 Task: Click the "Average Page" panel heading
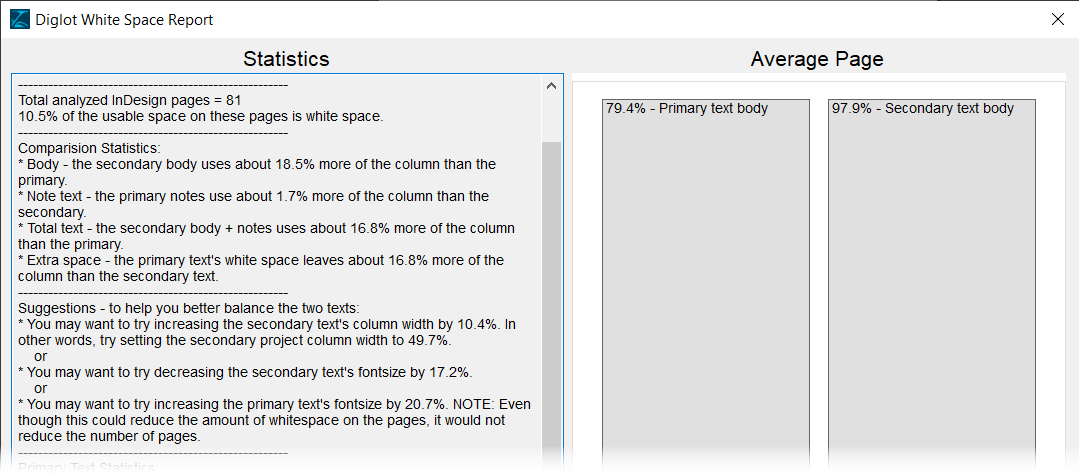pyautogui.click(x=817, y=59)
